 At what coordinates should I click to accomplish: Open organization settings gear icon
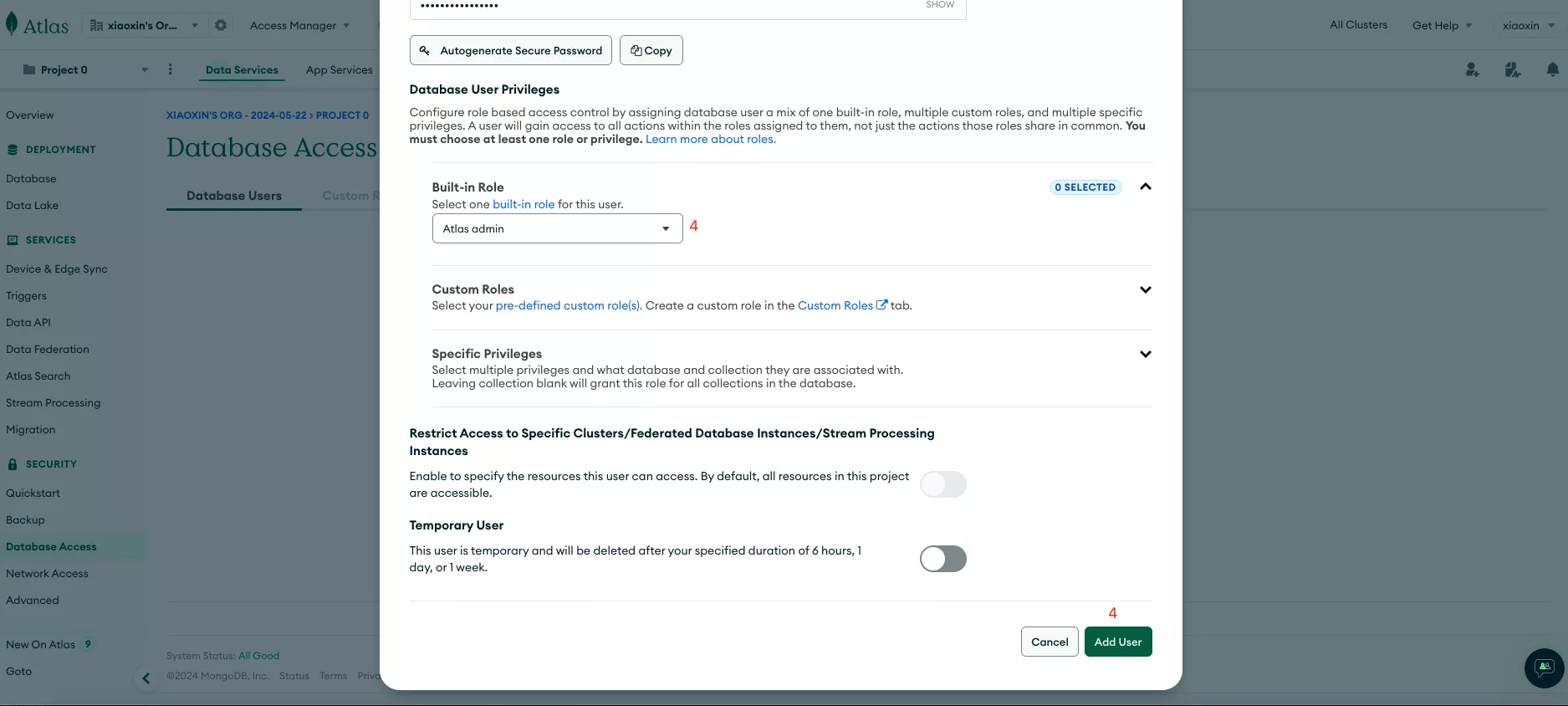(221, 25)
